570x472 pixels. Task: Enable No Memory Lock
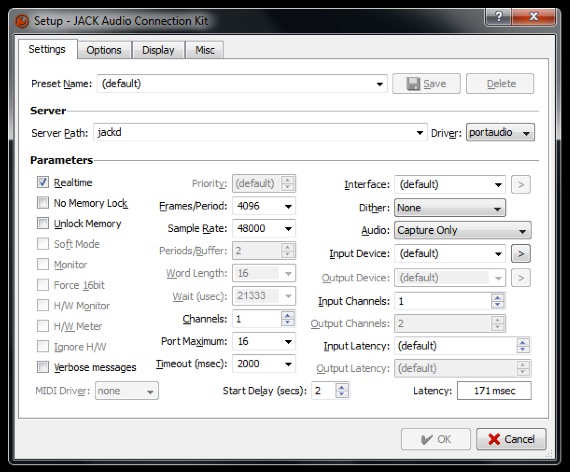[x=43, y=203]
